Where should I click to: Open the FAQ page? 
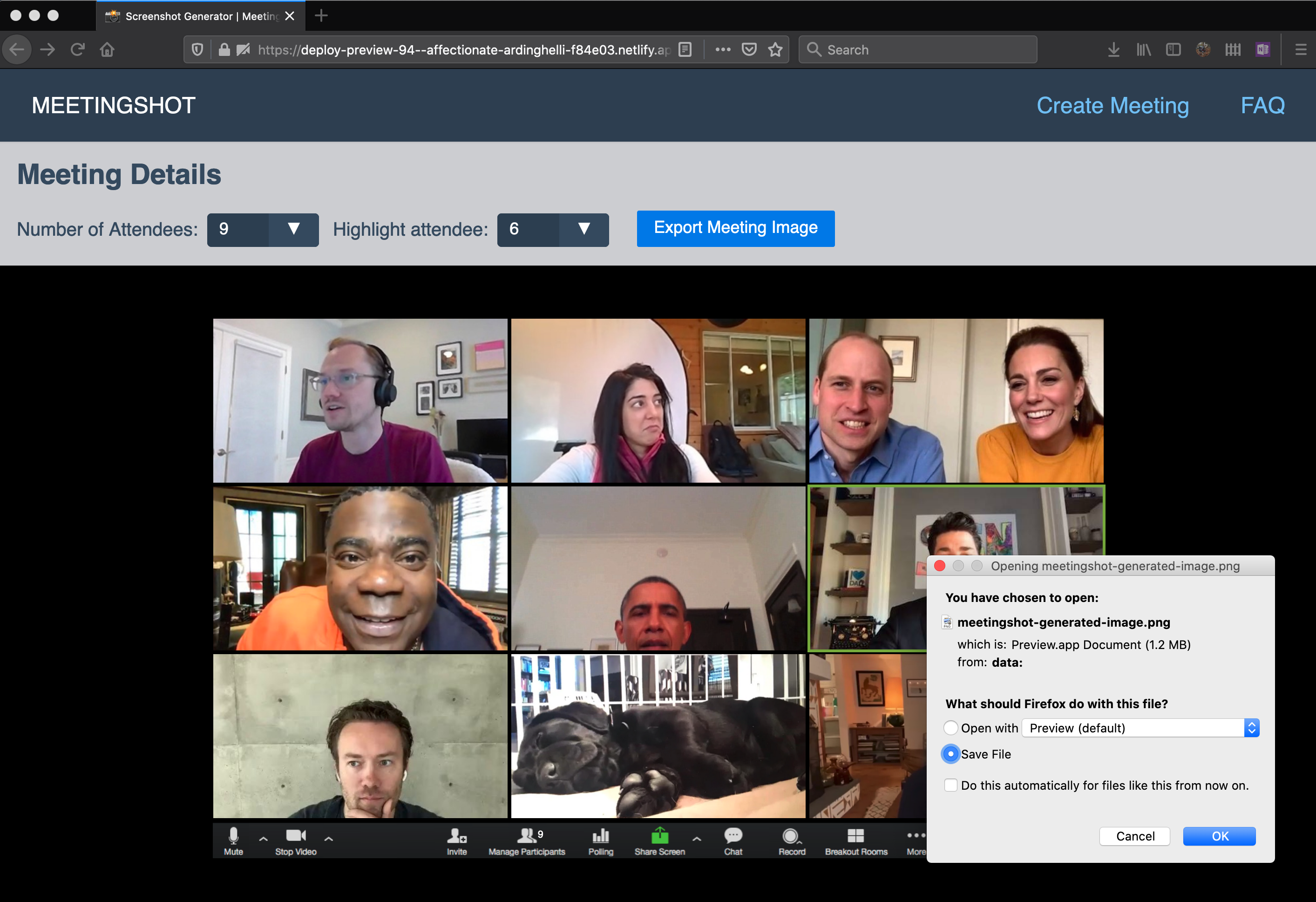1262,105
